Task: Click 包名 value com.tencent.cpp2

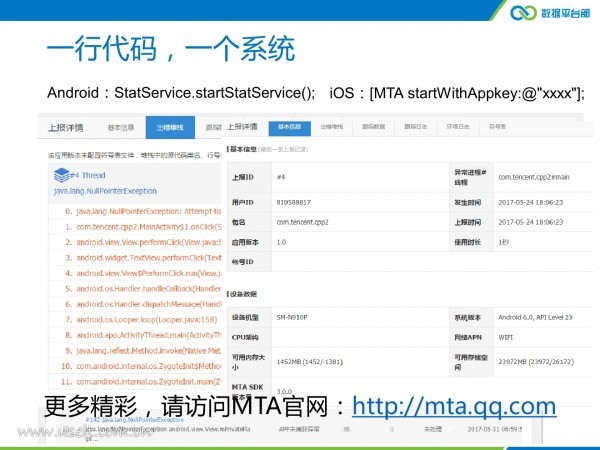Action: coord(303,222)
